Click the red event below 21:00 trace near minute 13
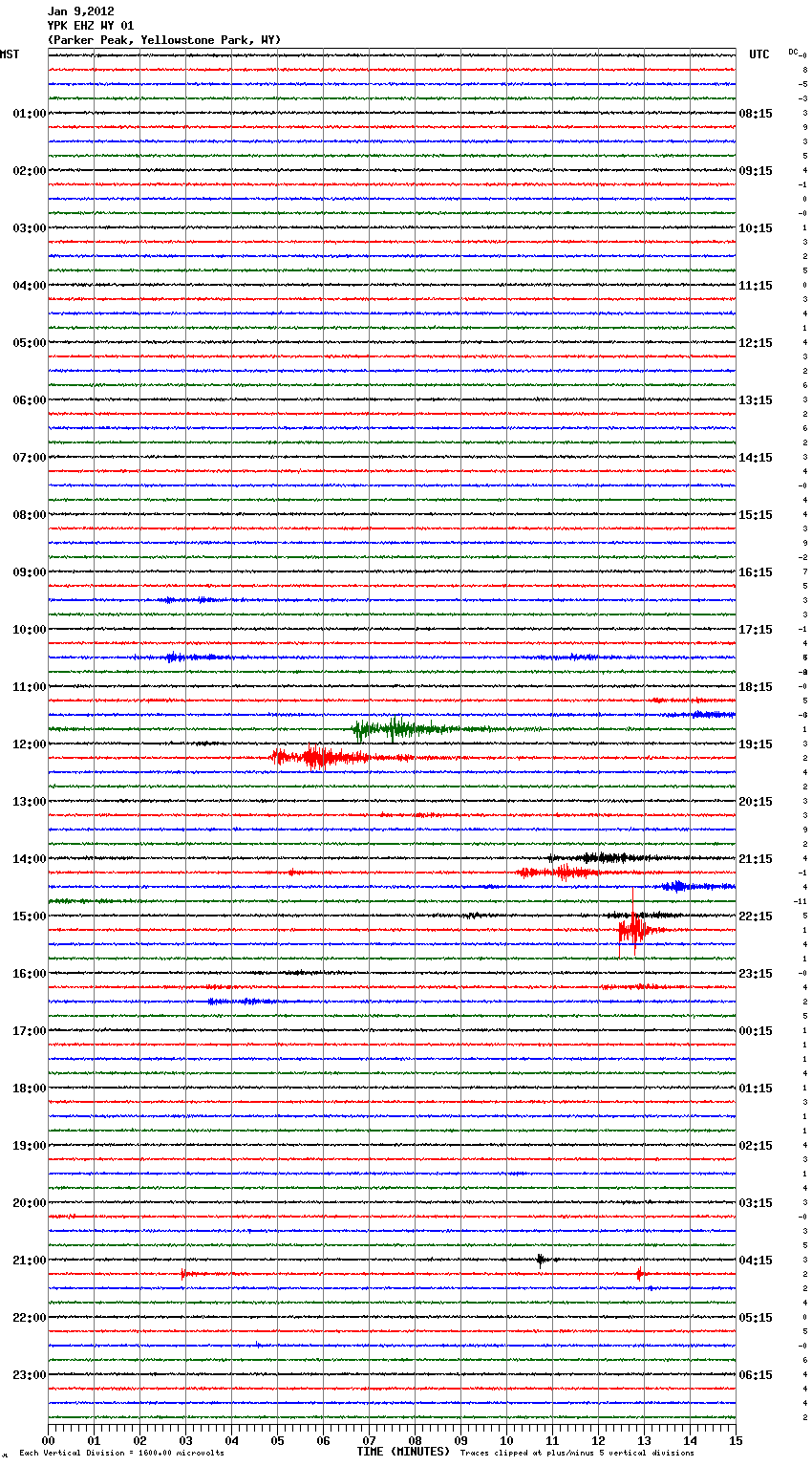The height and width of the screenshot is (1466, 812). 639,1274
